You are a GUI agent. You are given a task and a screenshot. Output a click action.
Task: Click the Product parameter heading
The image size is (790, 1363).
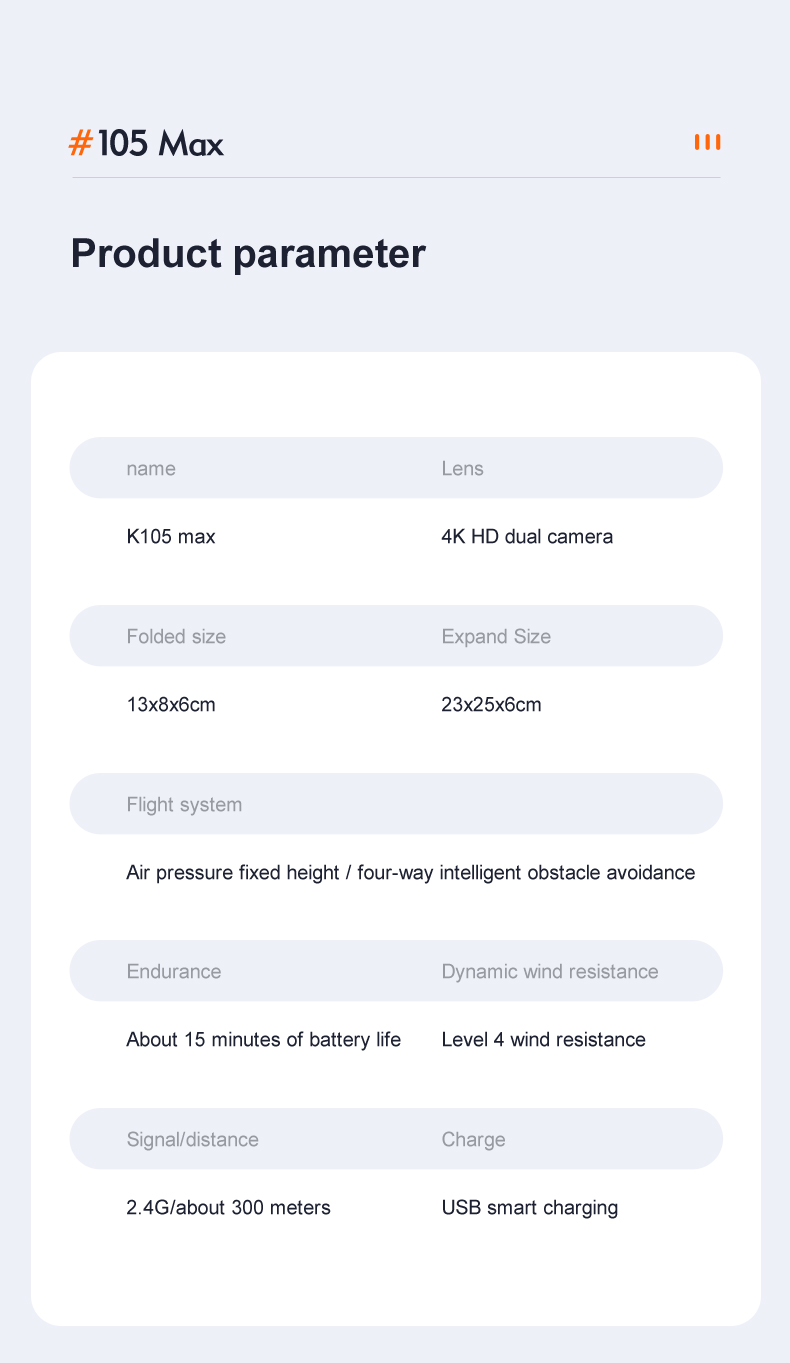[248, 253]
